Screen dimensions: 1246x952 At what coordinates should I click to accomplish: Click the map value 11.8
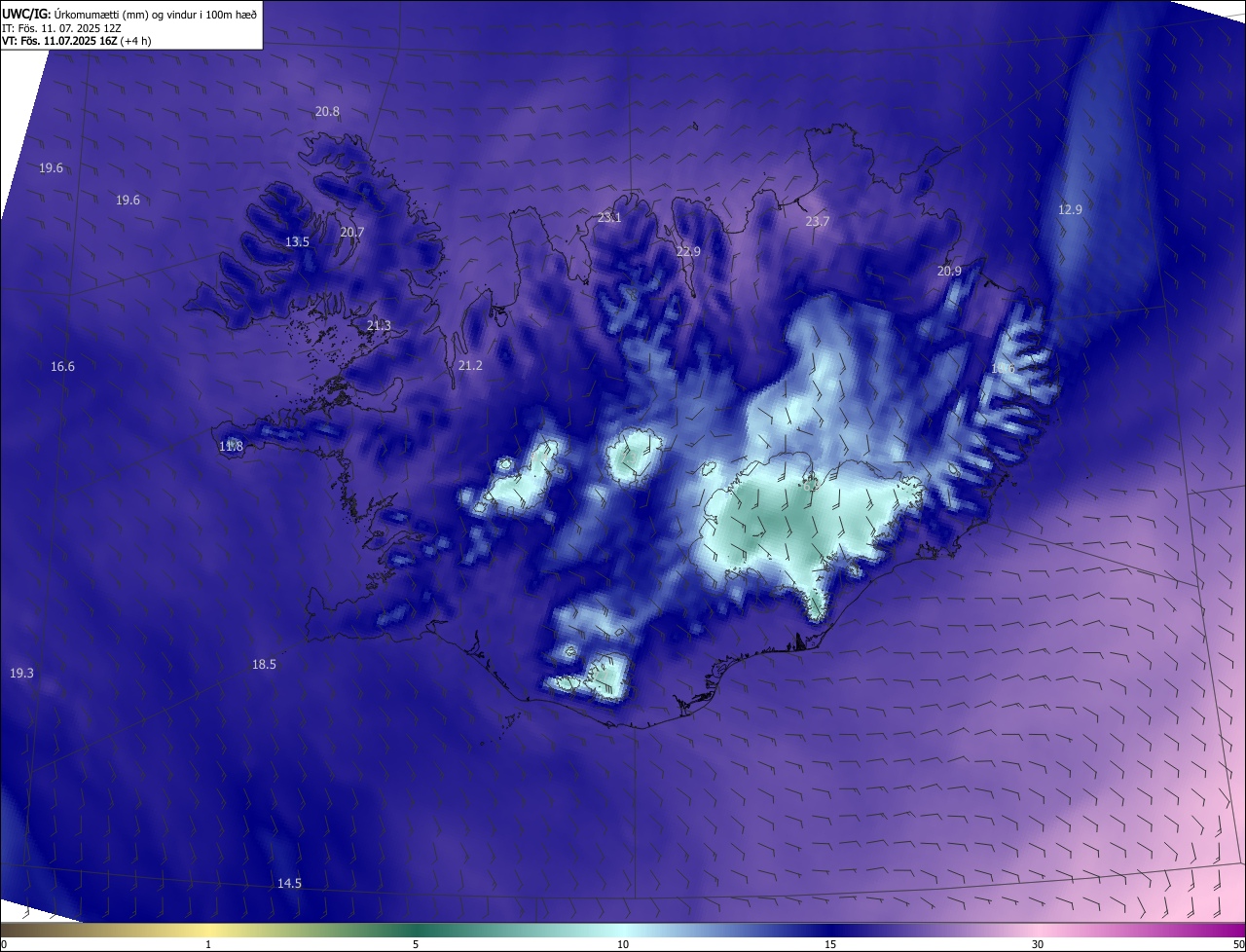click(x=231, y=447)
